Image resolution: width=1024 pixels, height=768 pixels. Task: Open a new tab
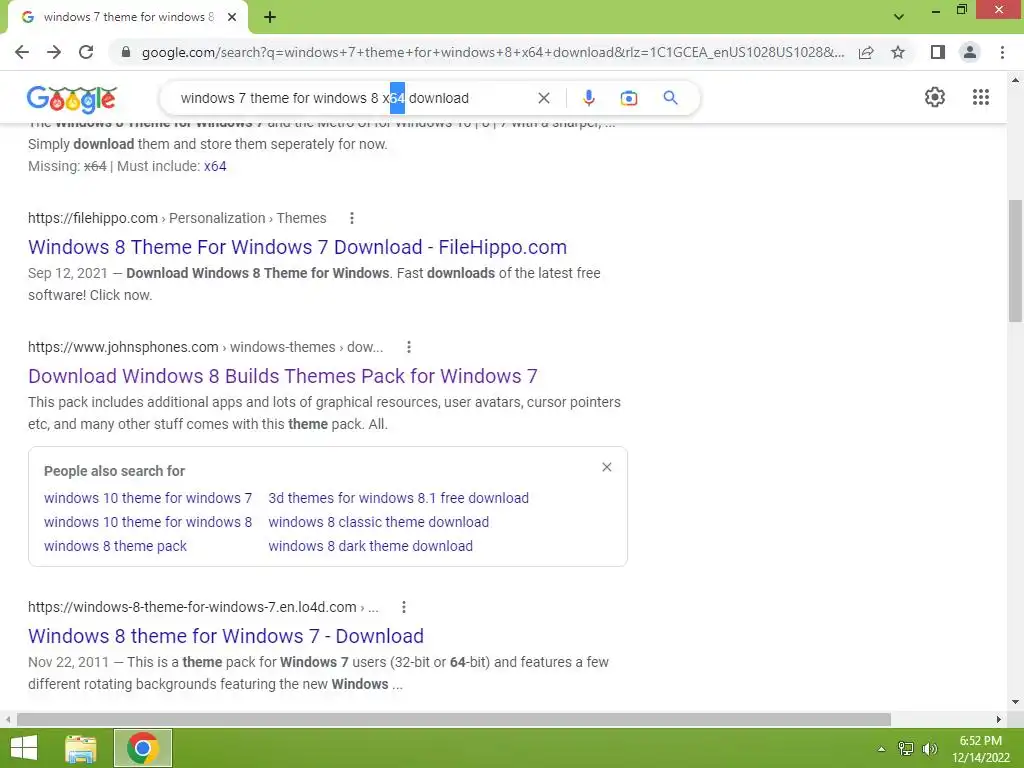270,17
